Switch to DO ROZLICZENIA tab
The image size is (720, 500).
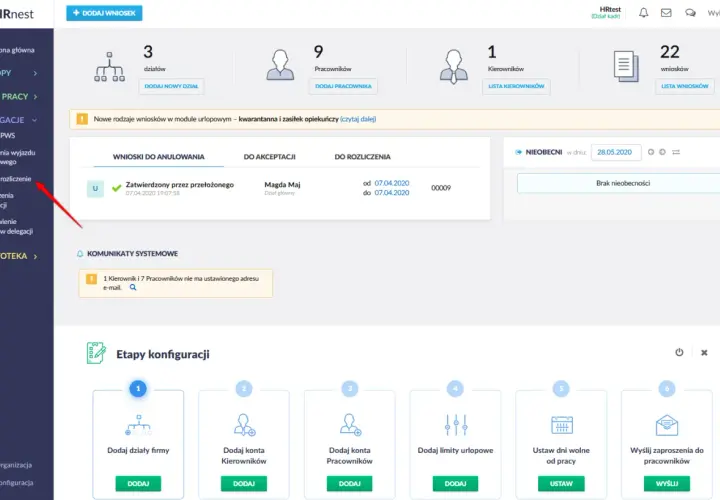[x=362, y=157]
